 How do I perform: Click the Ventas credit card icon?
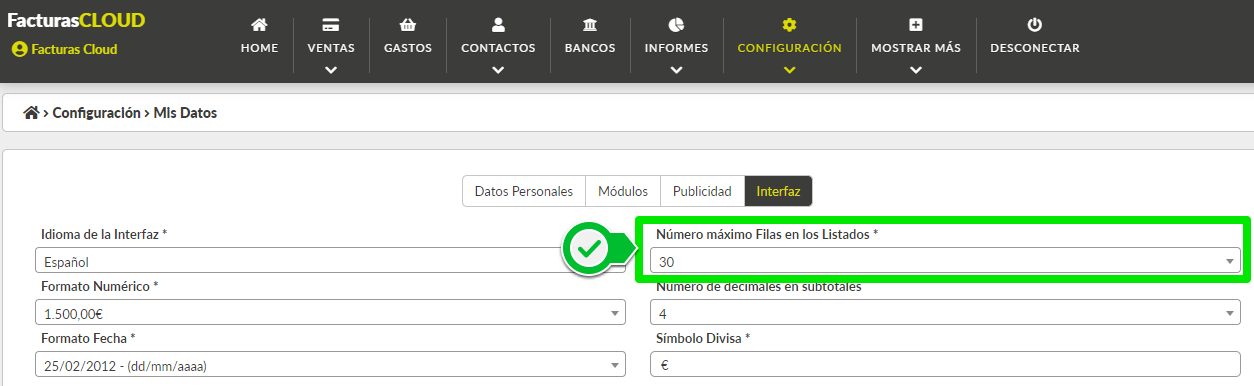331,24
